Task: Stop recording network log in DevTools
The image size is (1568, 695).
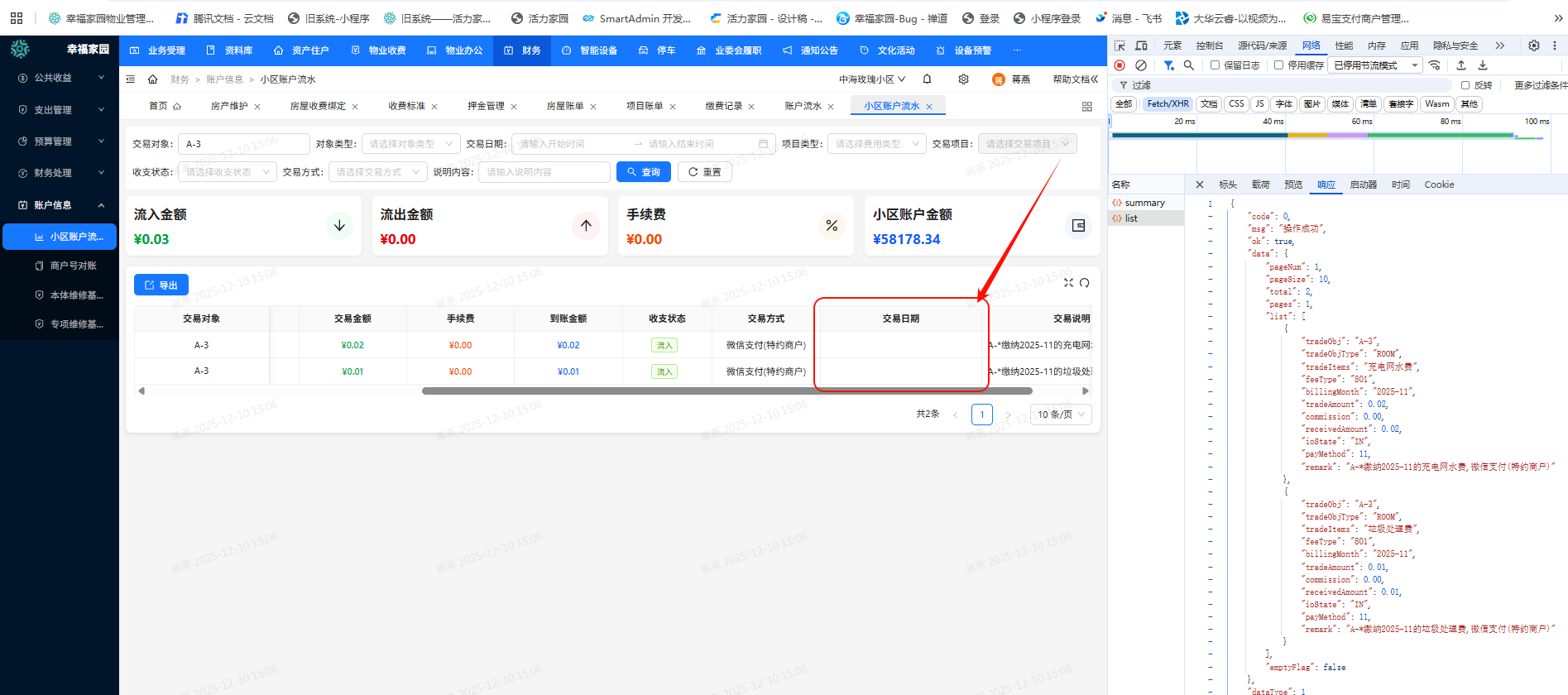Action: (1120, 65)
